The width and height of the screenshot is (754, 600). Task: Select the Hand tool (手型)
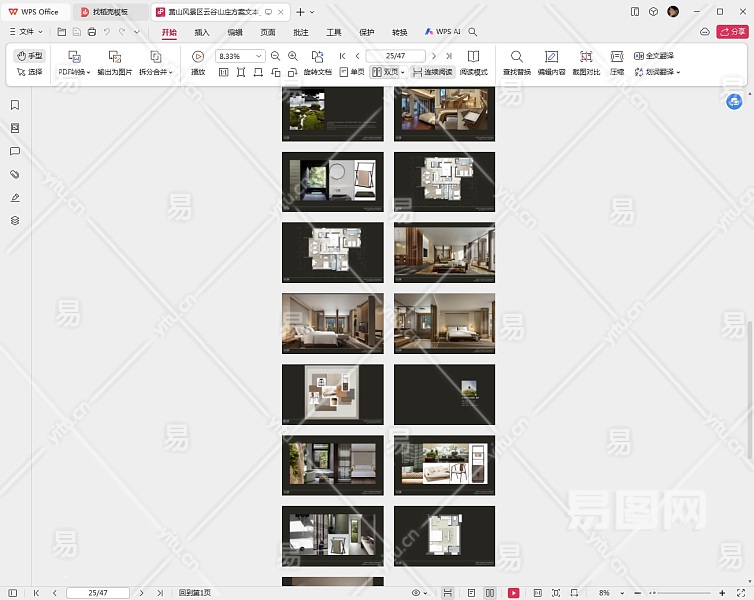pyautogui.click(x=30, y=56)
